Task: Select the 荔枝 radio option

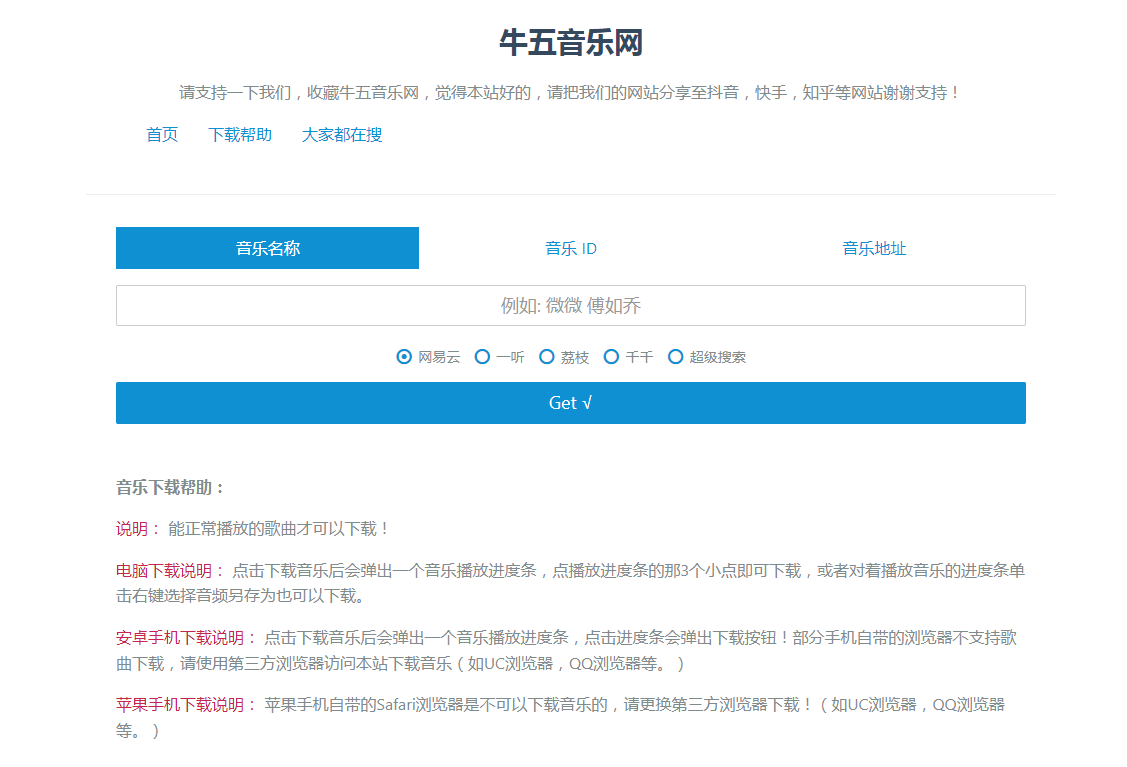Action: pos(547,356)
